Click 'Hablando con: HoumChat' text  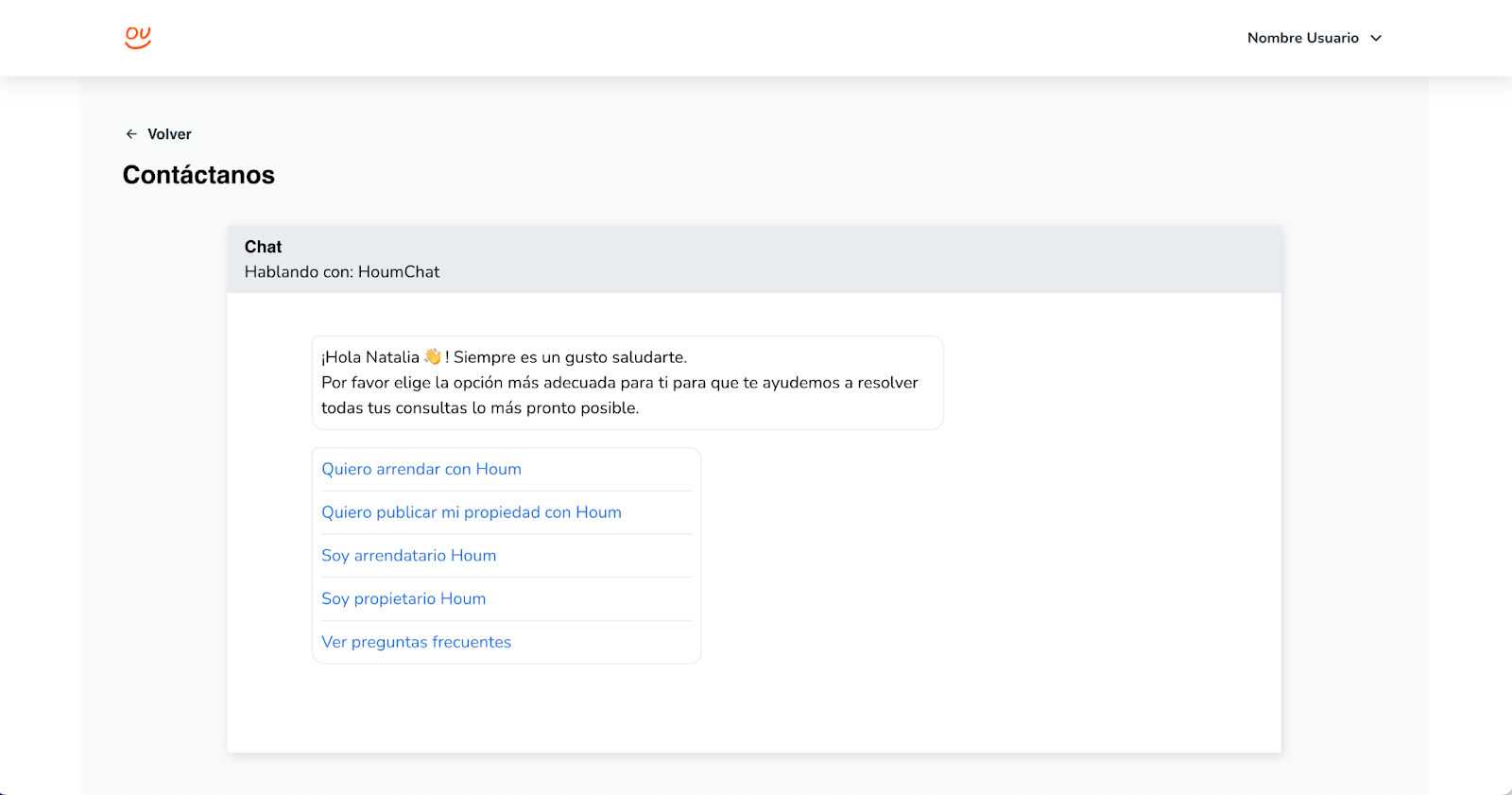(x=342, y=272)
